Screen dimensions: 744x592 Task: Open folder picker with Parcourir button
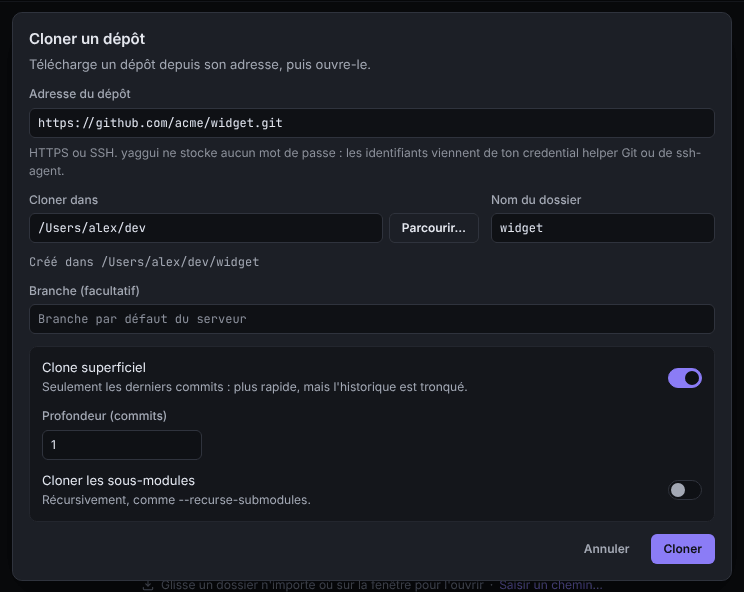(x=434, y=228)
